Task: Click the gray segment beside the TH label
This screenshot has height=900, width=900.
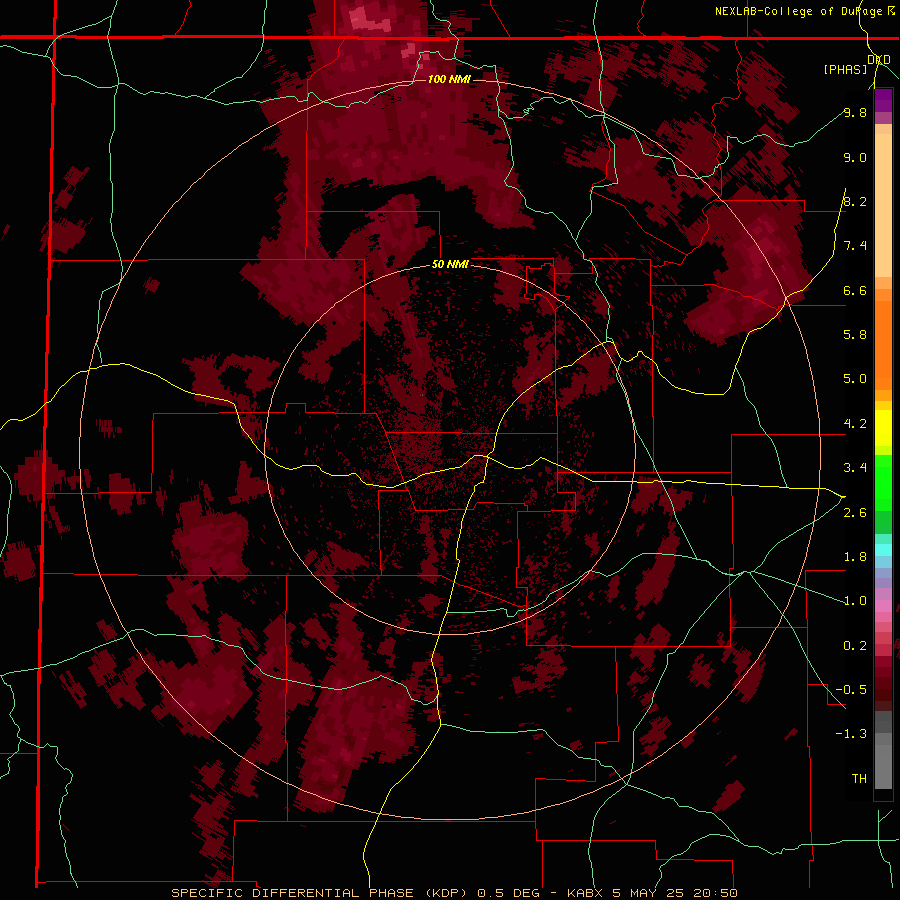Action: tap(883, 769)
